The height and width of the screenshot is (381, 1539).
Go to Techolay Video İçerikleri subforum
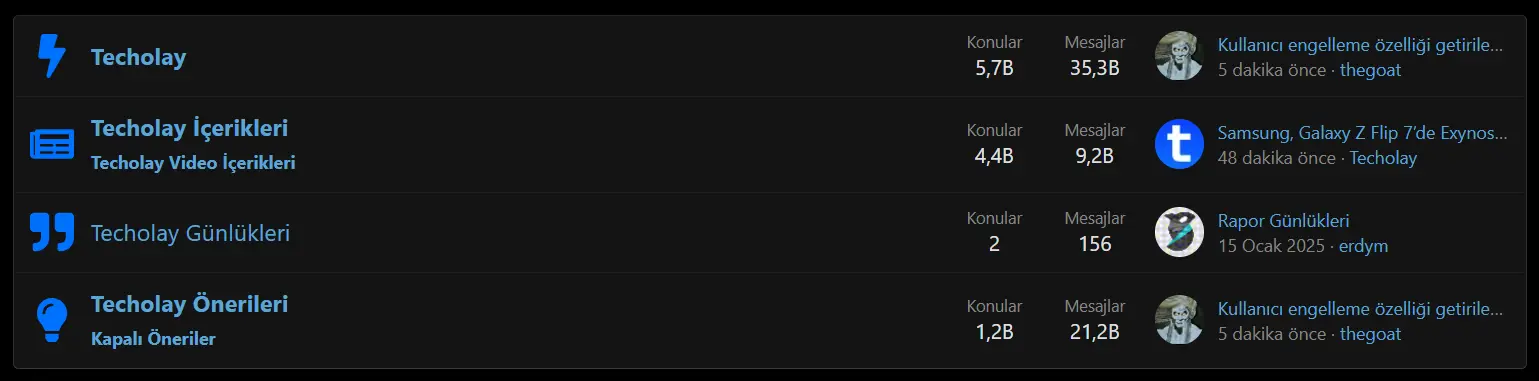tap(193, 163)
